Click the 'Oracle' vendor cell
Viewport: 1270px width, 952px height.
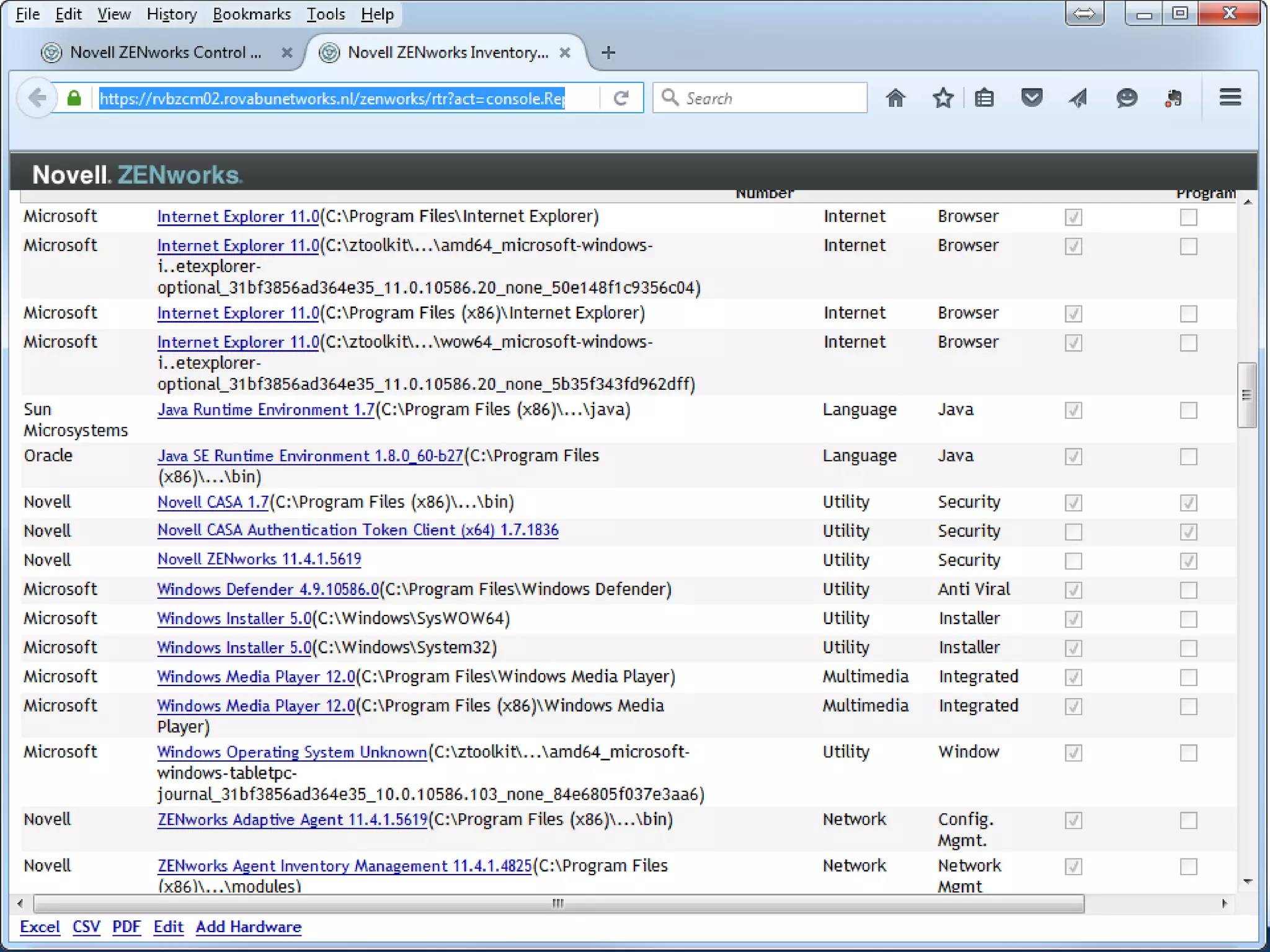pyautogui.click(x=48, y=456)
